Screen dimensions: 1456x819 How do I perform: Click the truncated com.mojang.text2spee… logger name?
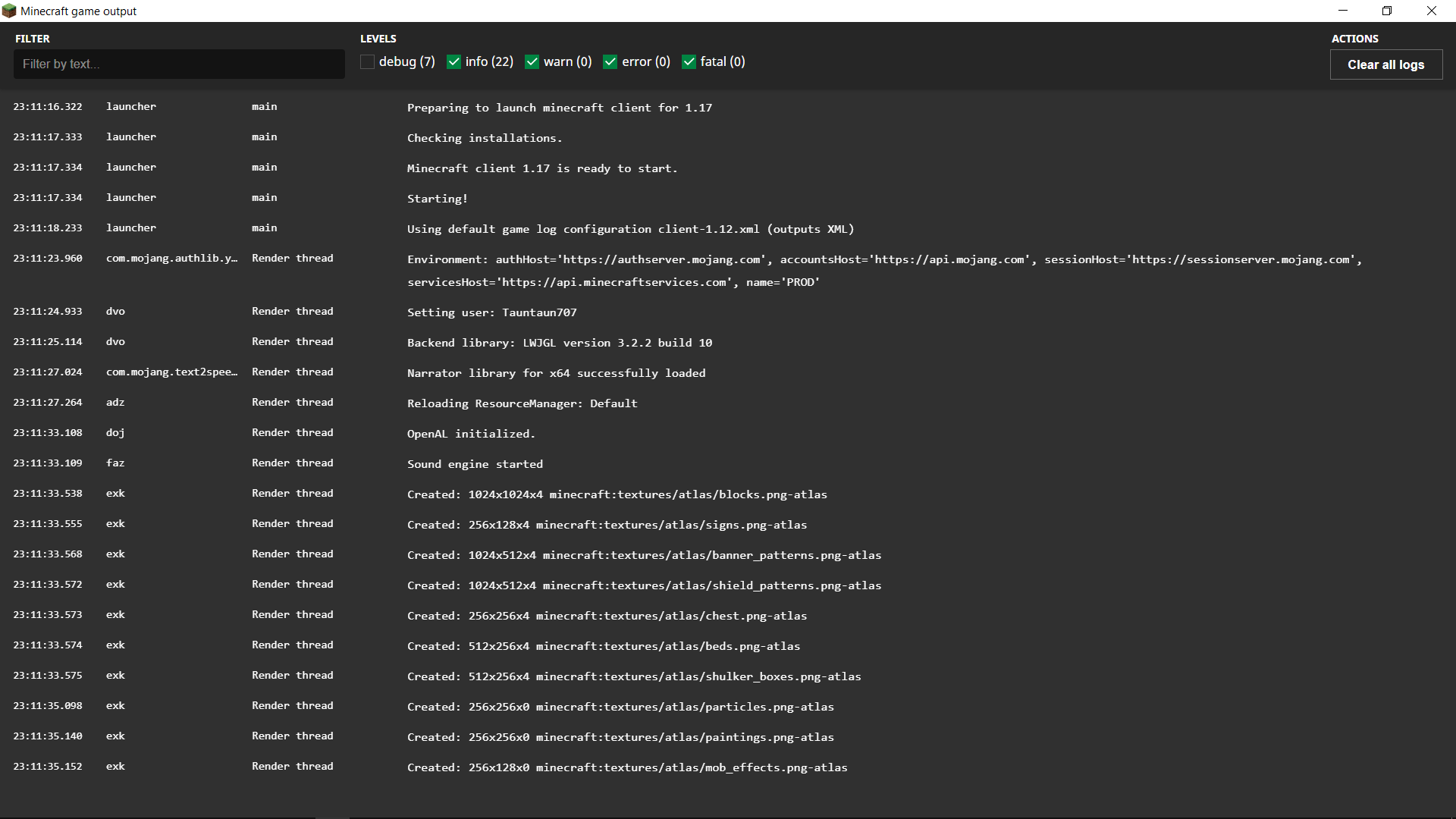(x=171, y=372)
